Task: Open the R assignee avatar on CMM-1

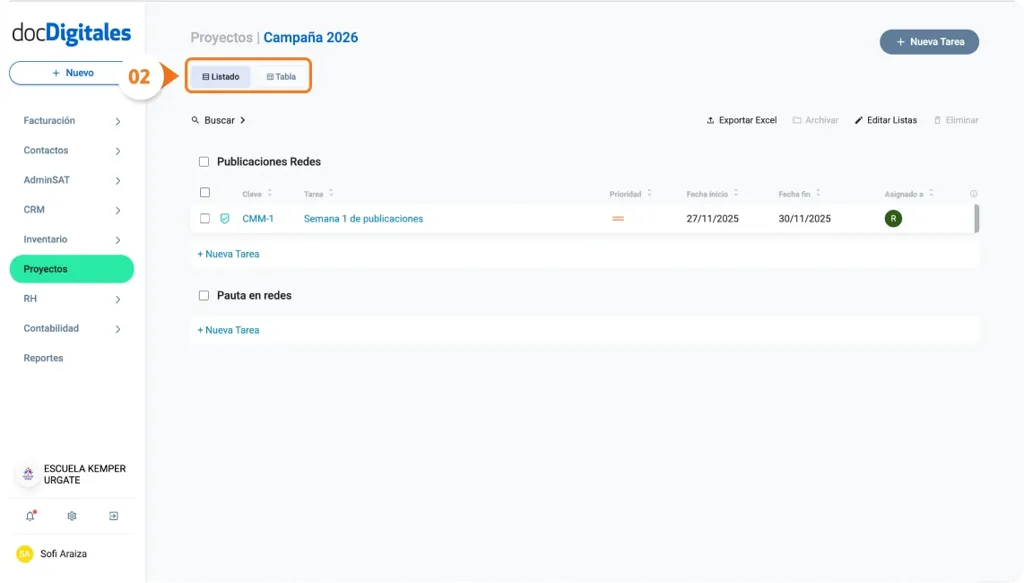Action: [893, 218]
